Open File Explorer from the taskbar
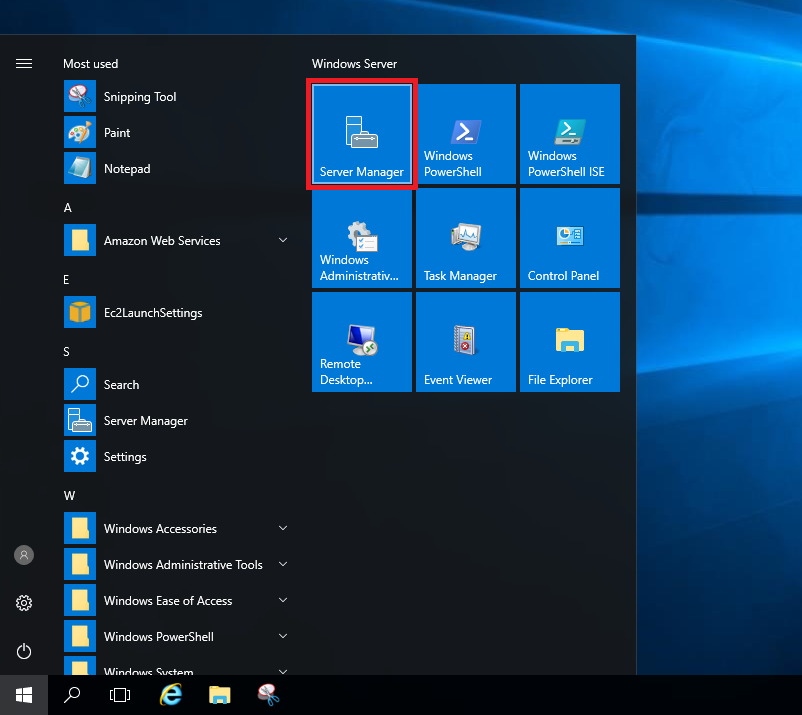This screenshot has width=802, height=715. [219, 695]
